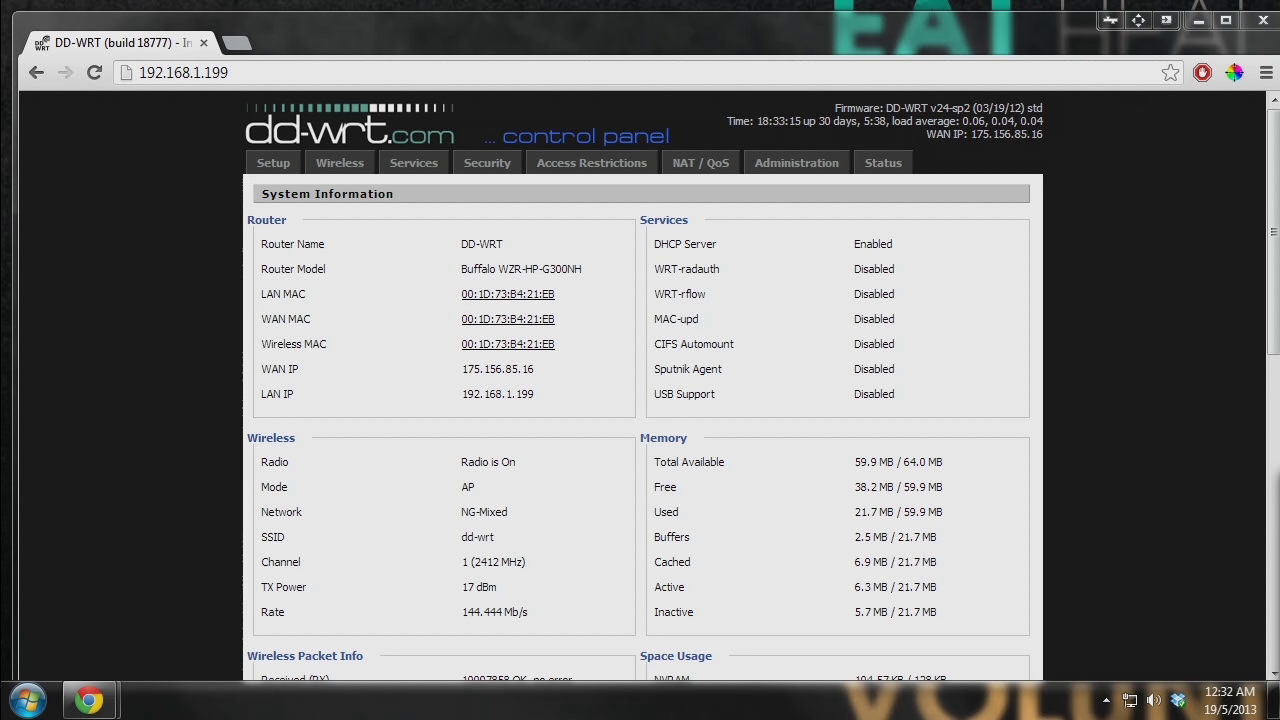The height and width of the screenshot is (720, 1280).
Task: Click the SSID value dd-wrt
Action: click(x=477, y=537)
